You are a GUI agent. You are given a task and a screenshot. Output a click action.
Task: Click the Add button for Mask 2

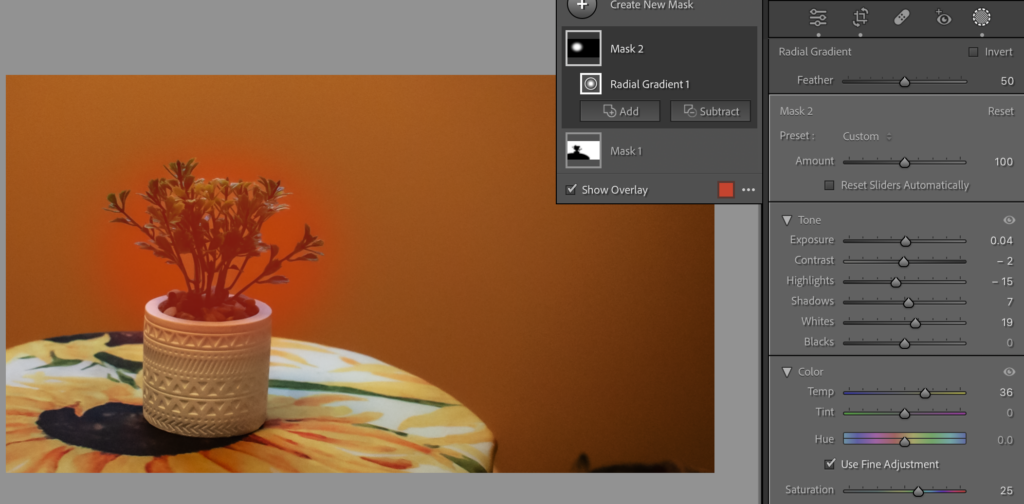click(x=620, y=111)
